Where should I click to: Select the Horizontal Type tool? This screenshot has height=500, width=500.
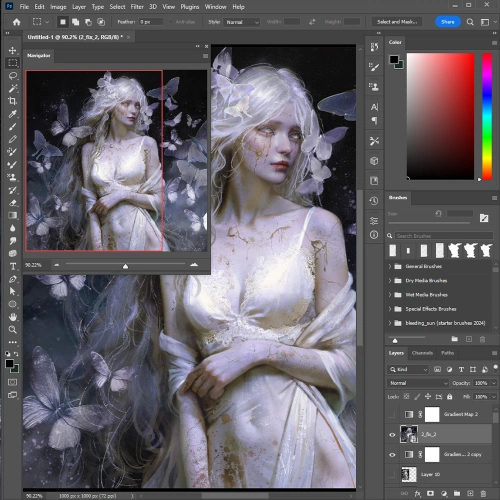click(x=13, y=266)
